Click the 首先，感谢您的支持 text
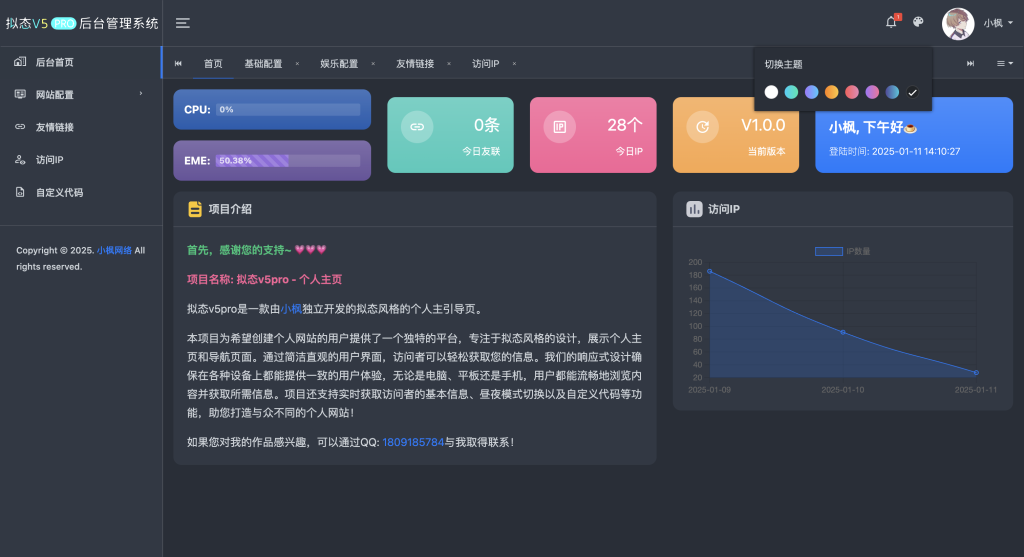Screen dimensions: 1024x557 pos(256,250)
